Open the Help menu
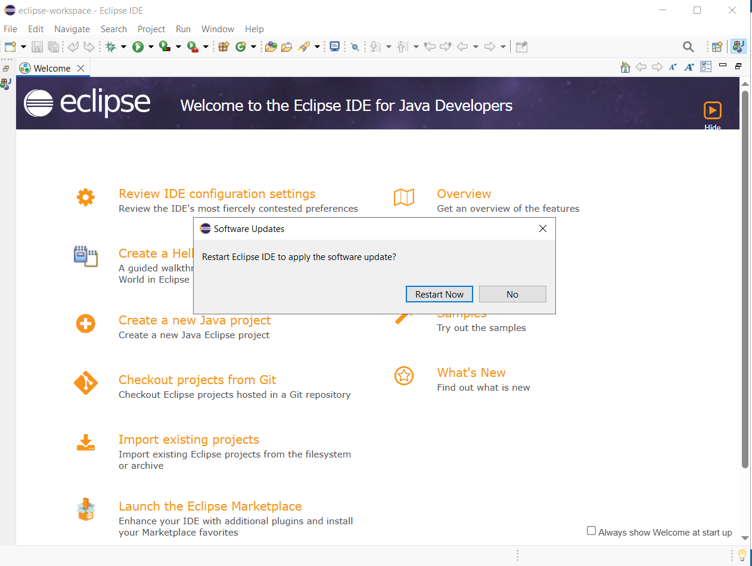The width and height of the screenshot is (752, 566). (x=254, y=29)
